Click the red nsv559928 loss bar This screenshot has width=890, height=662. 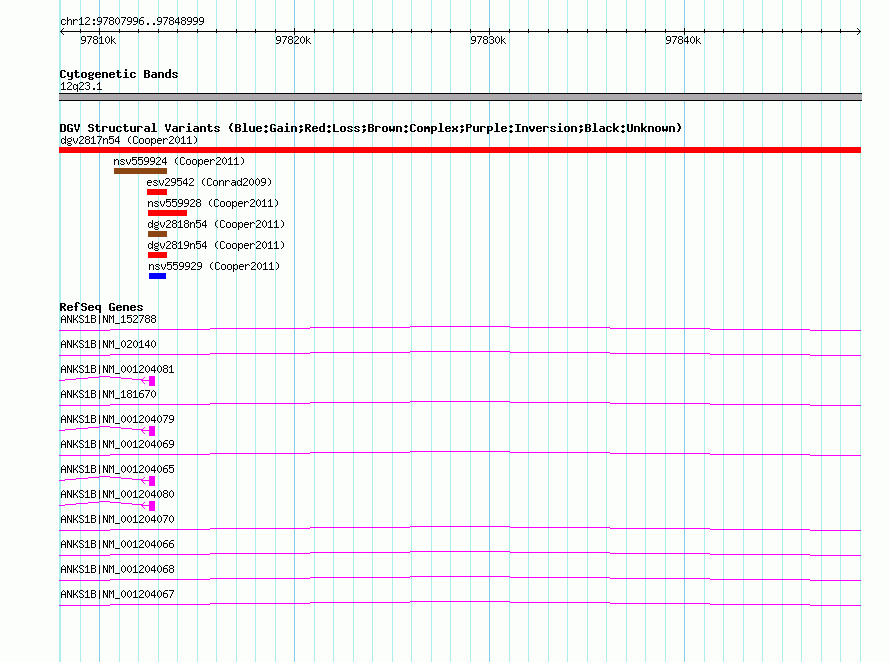(x=167, y=213)
